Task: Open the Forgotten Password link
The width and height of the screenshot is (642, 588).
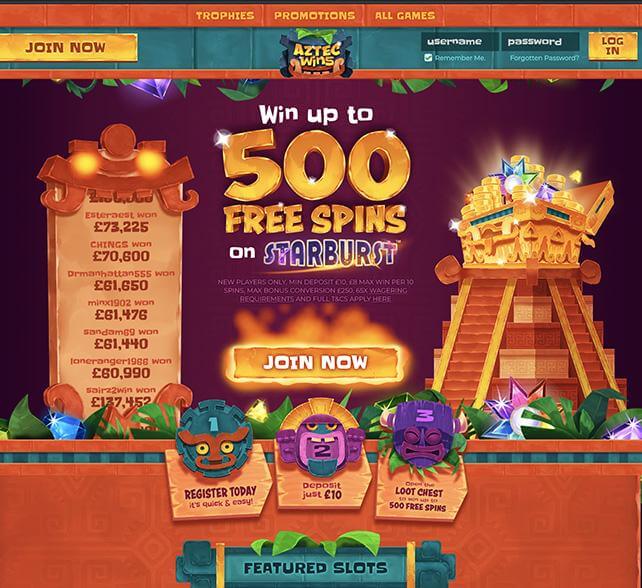Action: coord(545,58)
